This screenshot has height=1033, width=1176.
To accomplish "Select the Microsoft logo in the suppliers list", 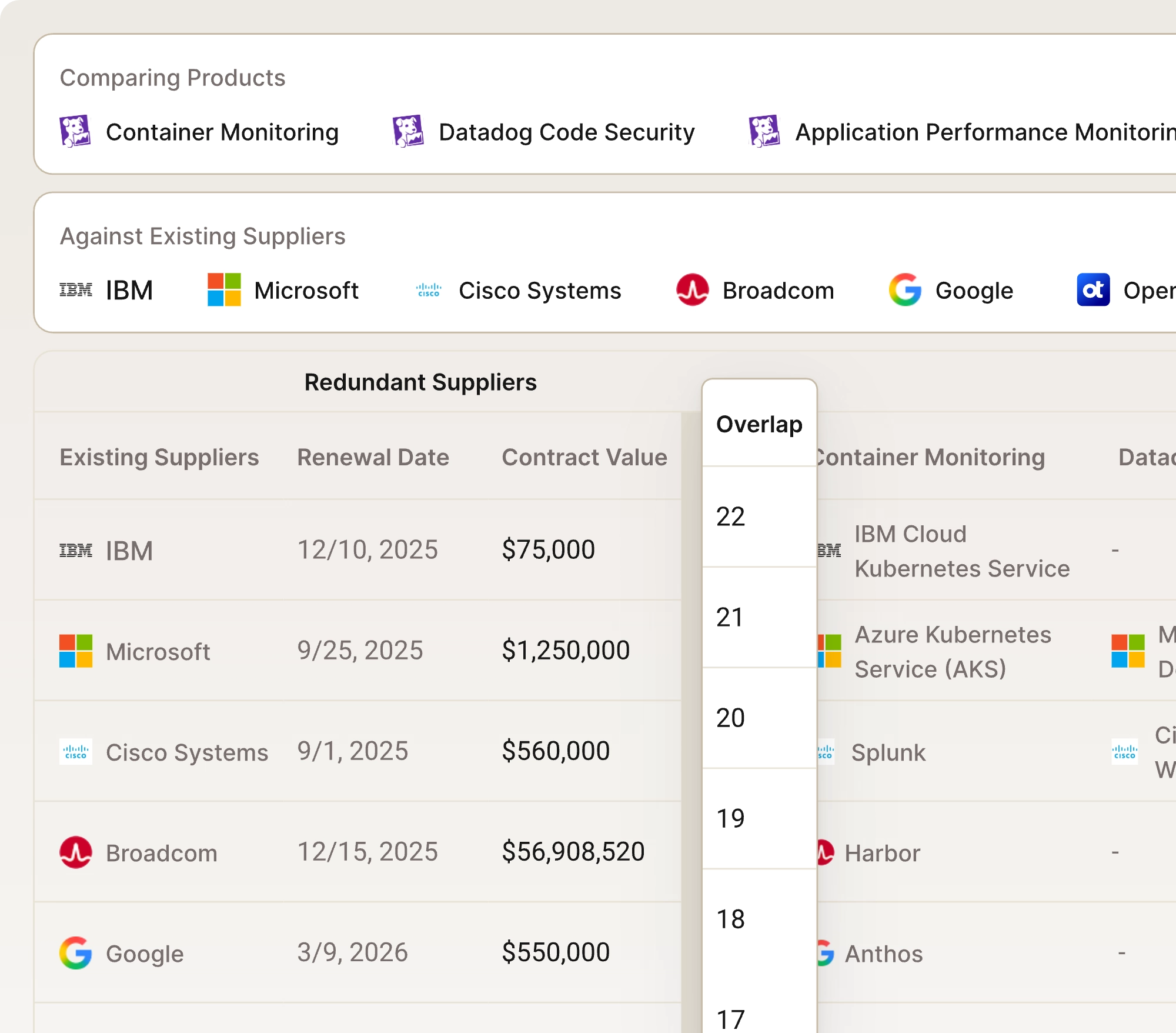I will point(223,289).
